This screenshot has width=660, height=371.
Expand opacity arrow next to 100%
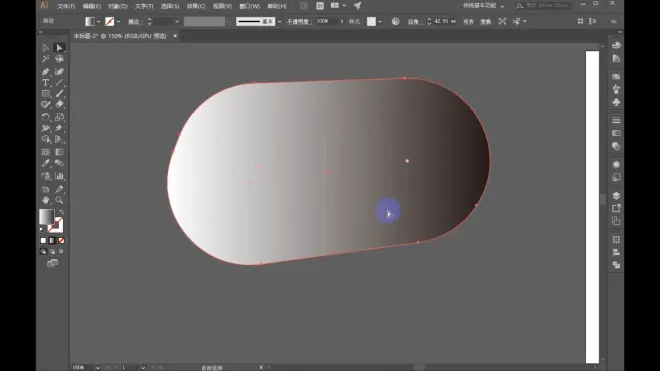(342, 21)
